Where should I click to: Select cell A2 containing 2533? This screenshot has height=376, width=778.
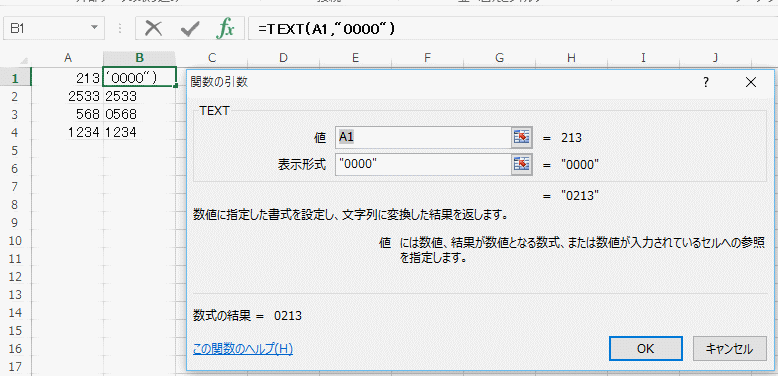click(x=67, y=96)
